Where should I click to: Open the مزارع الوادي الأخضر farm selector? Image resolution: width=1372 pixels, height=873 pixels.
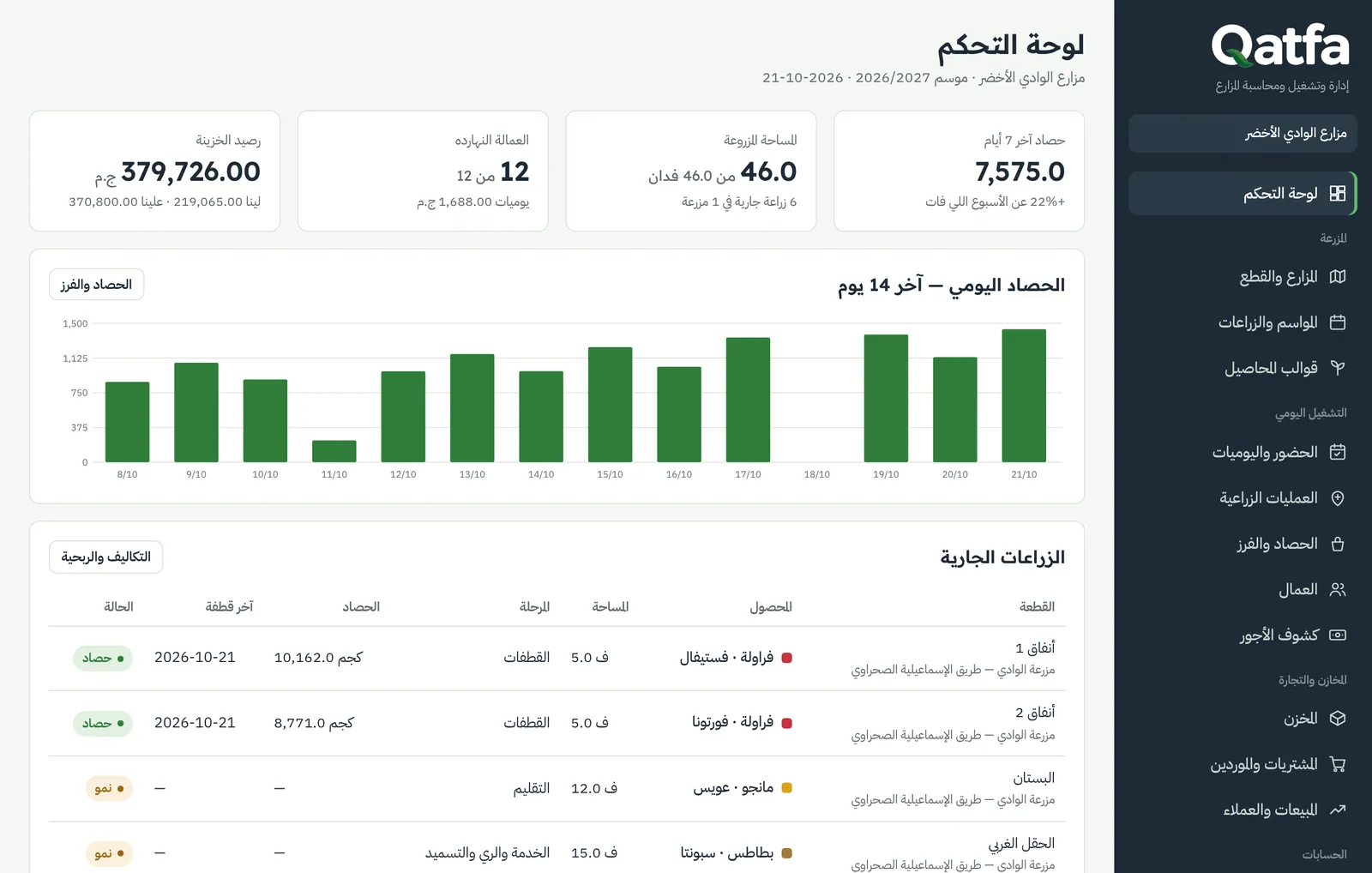[x=1243, y=134]
